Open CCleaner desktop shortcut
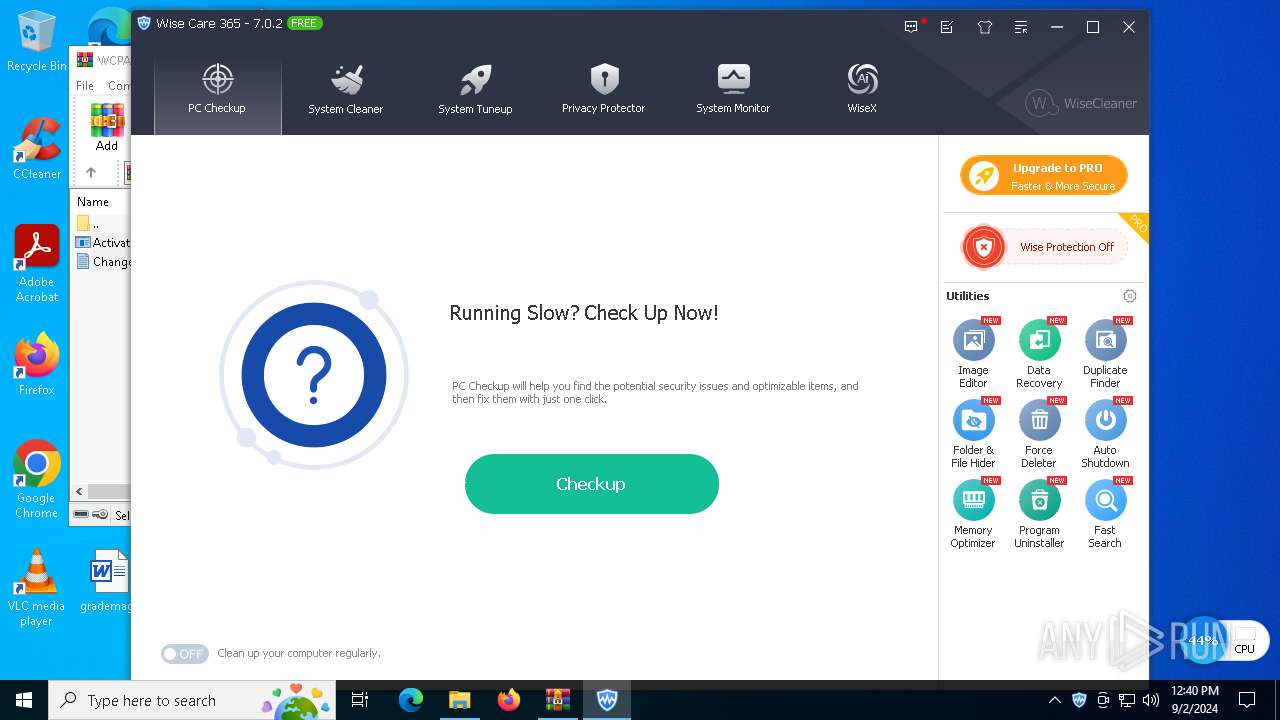Viewport: 1280px width, 720px height. click(37, 150)
